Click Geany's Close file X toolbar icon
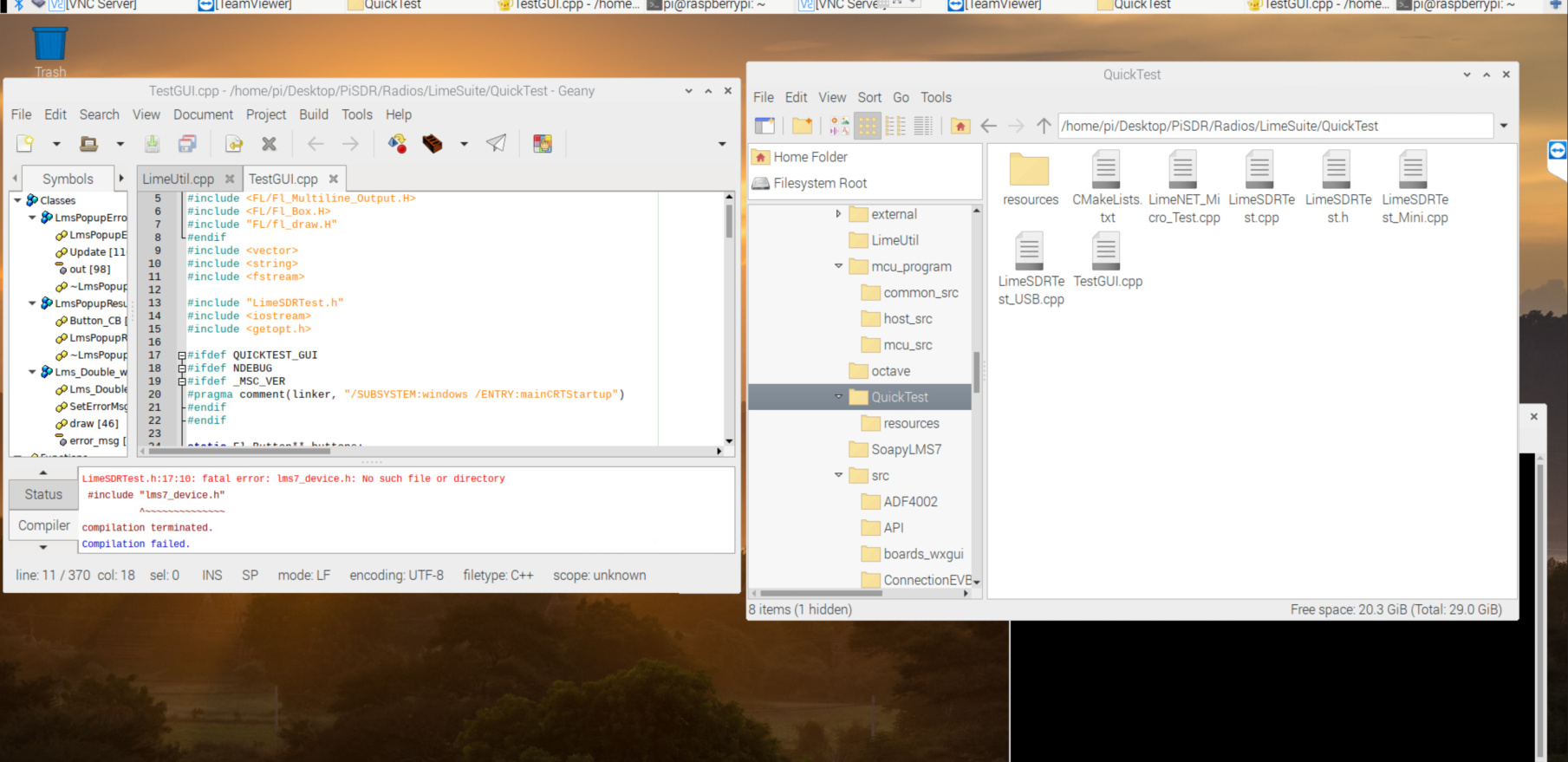Viewport: 1568px width, 762px height. coord(270,144)
